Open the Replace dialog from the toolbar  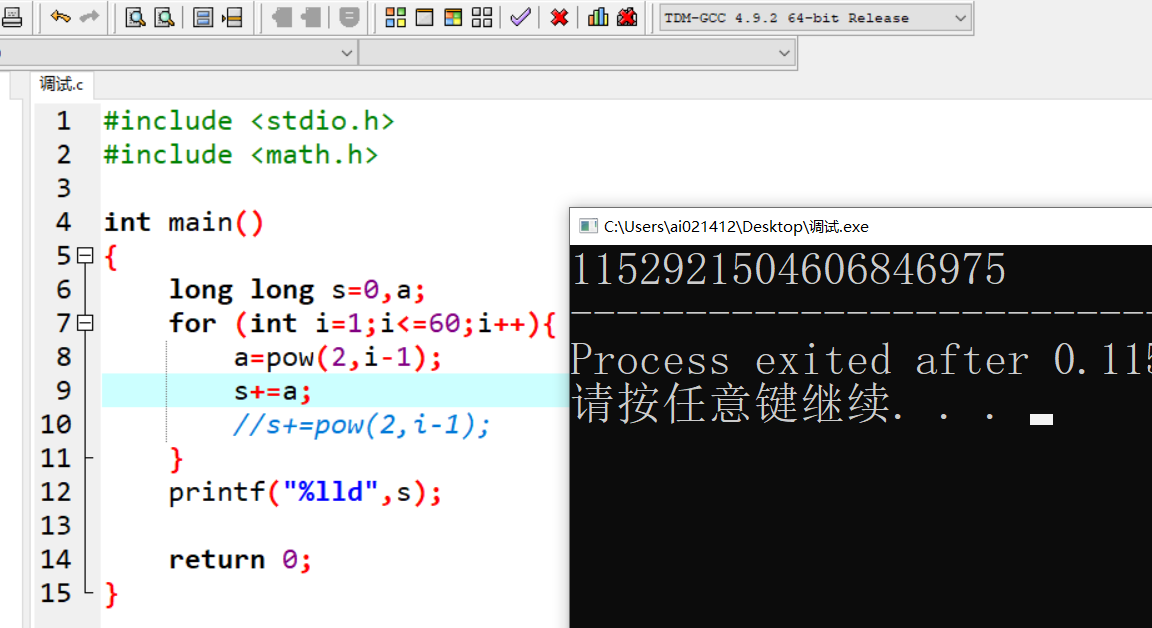(x=164, y=17)
